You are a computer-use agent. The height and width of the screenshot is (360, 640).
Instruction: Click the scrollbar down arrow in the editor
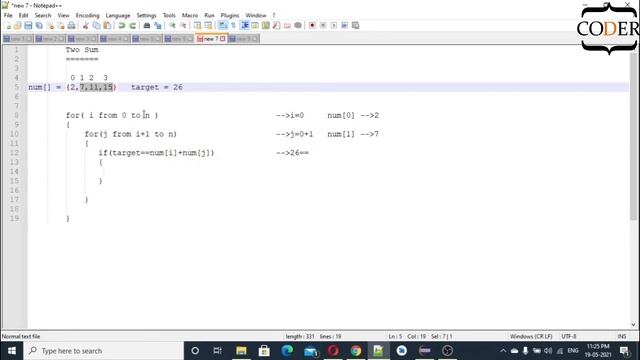click(633, 325)
